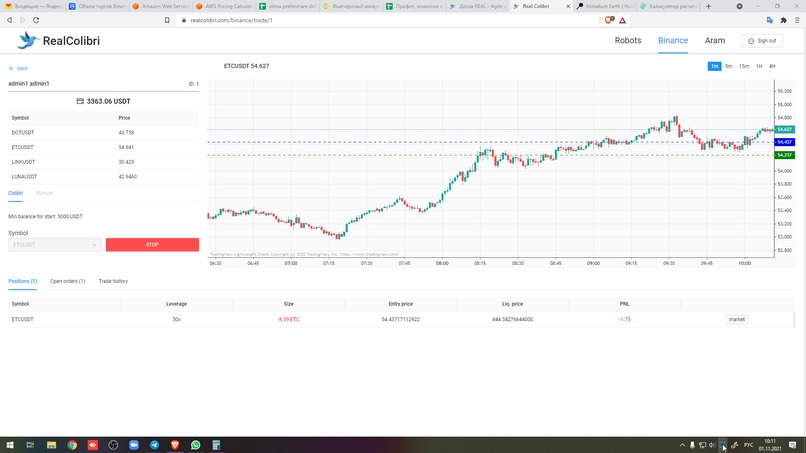
Task: Click the RealColibri hummingbird logo
Action: (28, 40)
